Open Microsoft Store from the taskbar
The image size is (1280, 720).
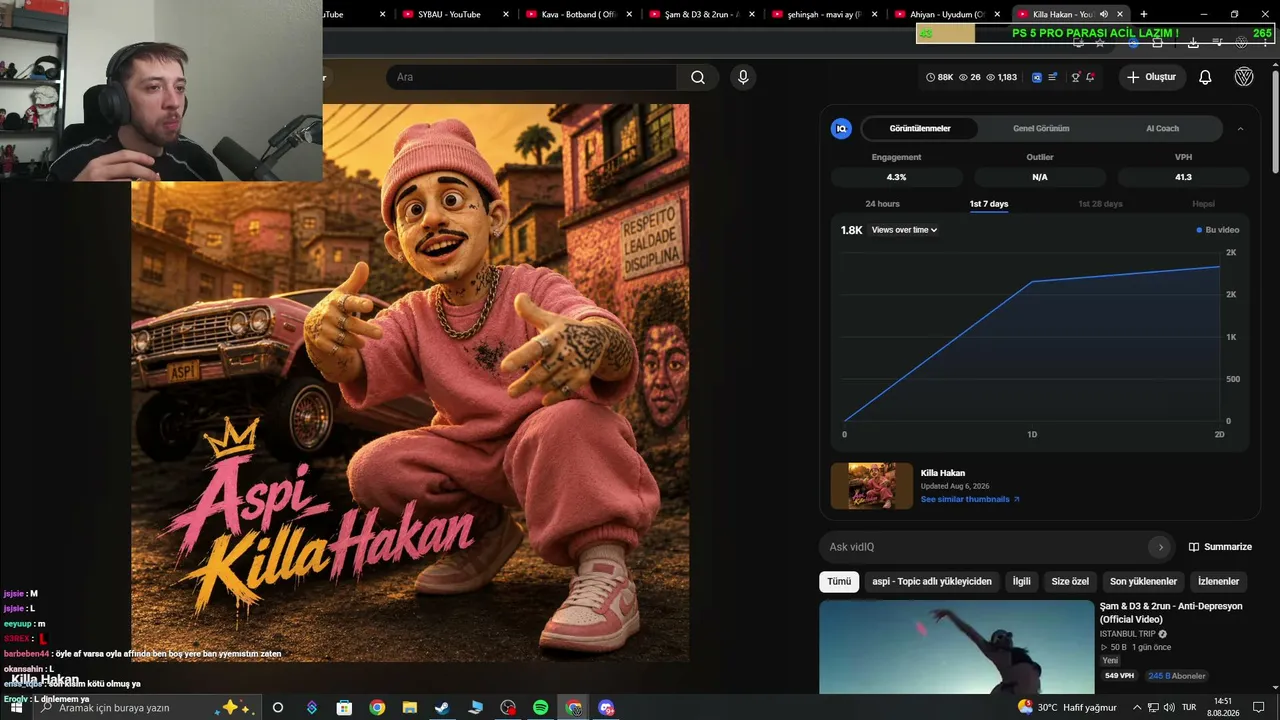344,707
